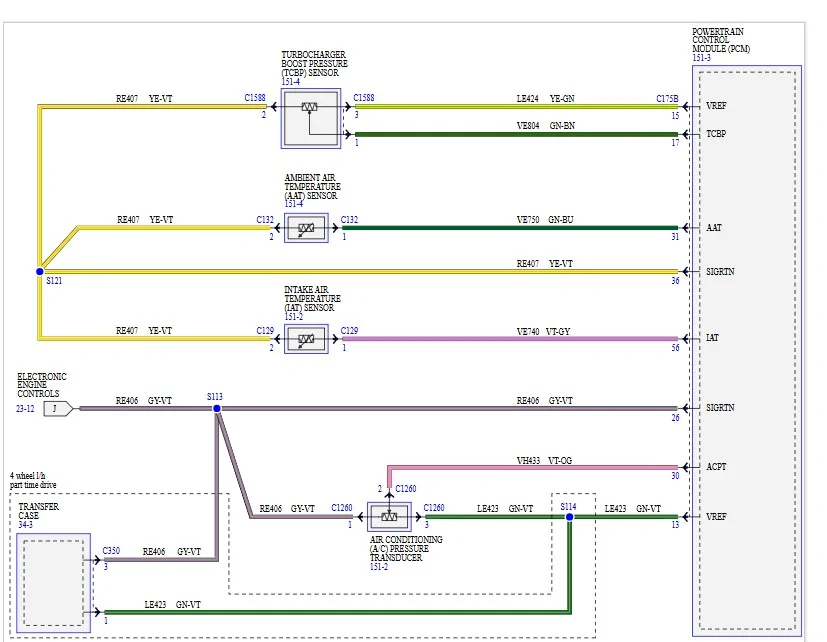
Task: Select the VE740 VT-GY wire label
Action: tap(544, 332)
